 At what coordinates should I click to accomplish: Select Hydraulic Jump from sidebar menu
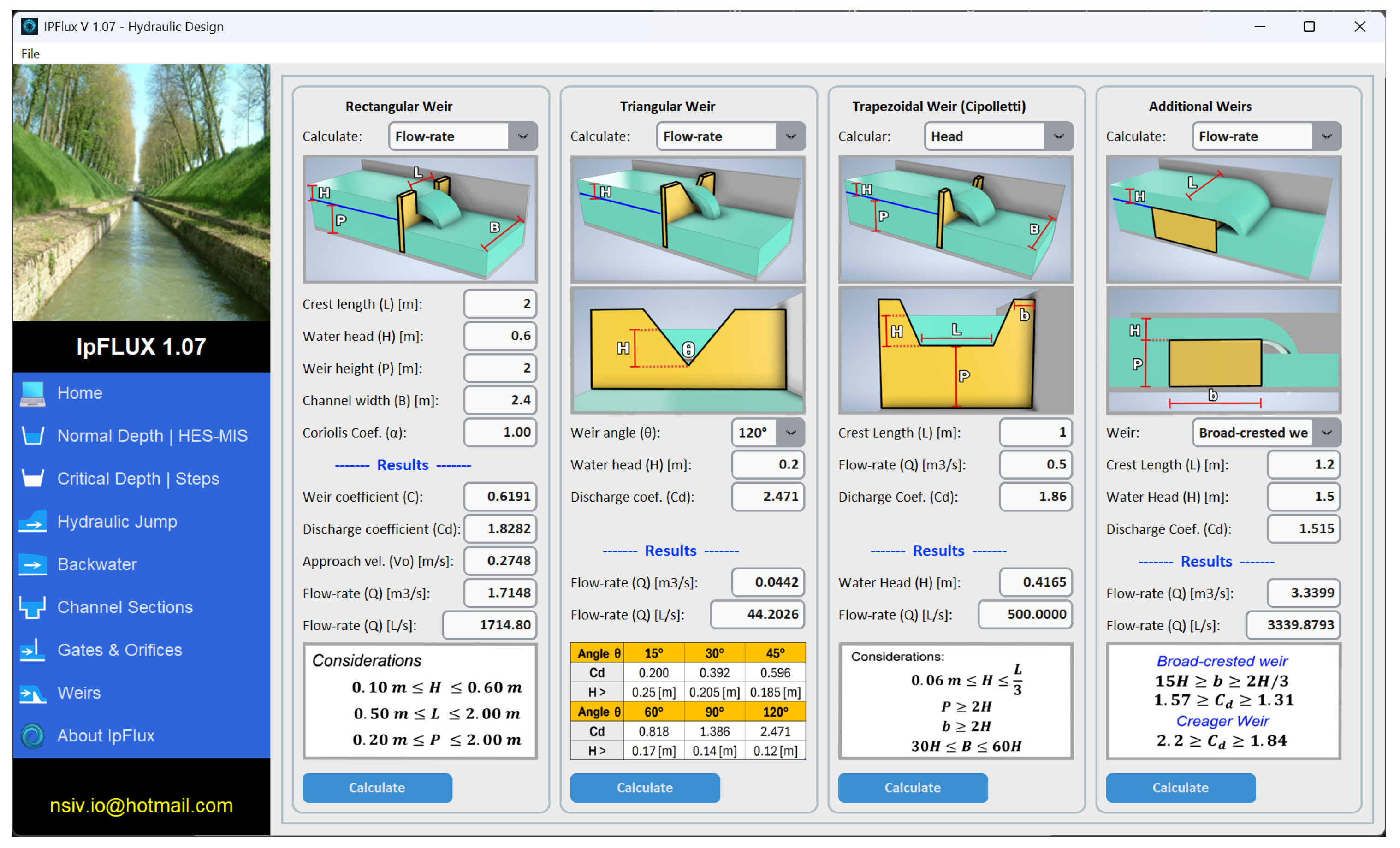click(x=117, y=522)
